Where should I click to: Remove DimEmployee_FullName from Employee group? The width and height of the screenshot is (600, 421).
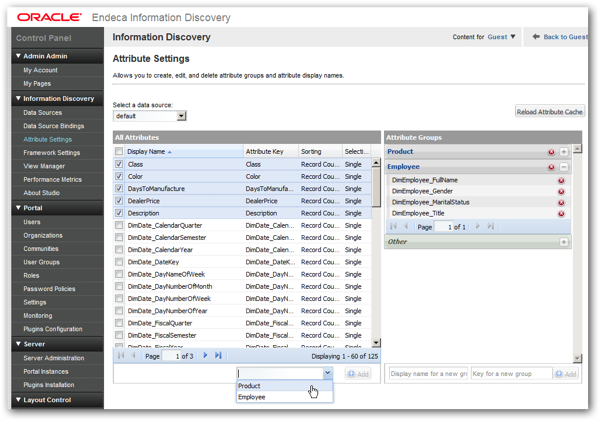[561, 181]
